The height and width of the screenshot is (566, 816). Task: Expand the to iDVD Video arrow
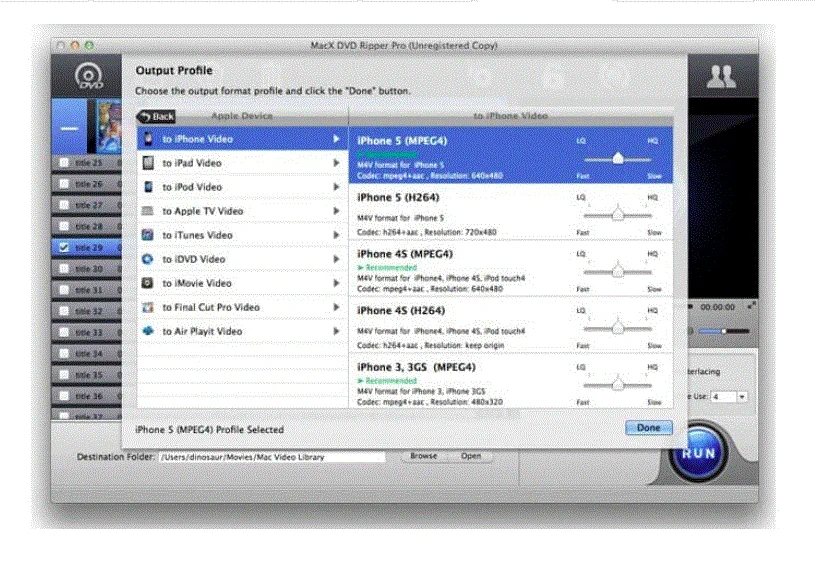point(336,259)
